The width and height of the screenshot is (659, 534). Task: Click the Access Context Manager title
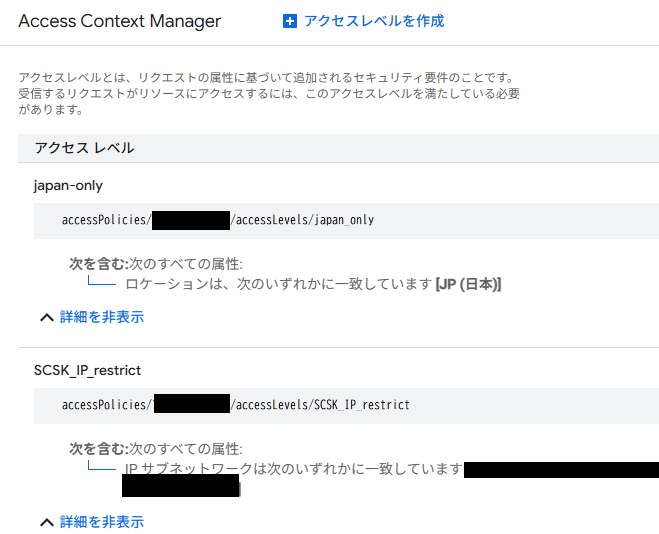click(x=119, y=21)
